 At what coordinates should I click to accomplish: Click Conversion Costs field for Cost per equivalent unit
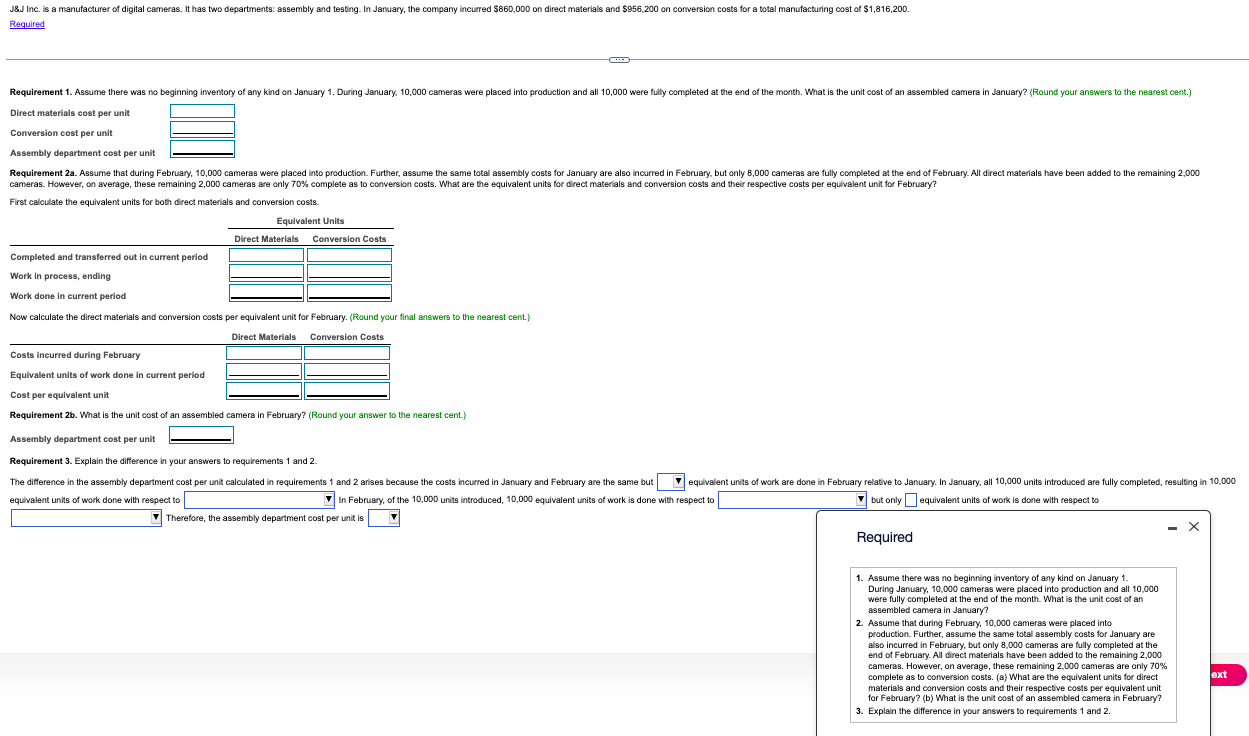click(347, 391)
